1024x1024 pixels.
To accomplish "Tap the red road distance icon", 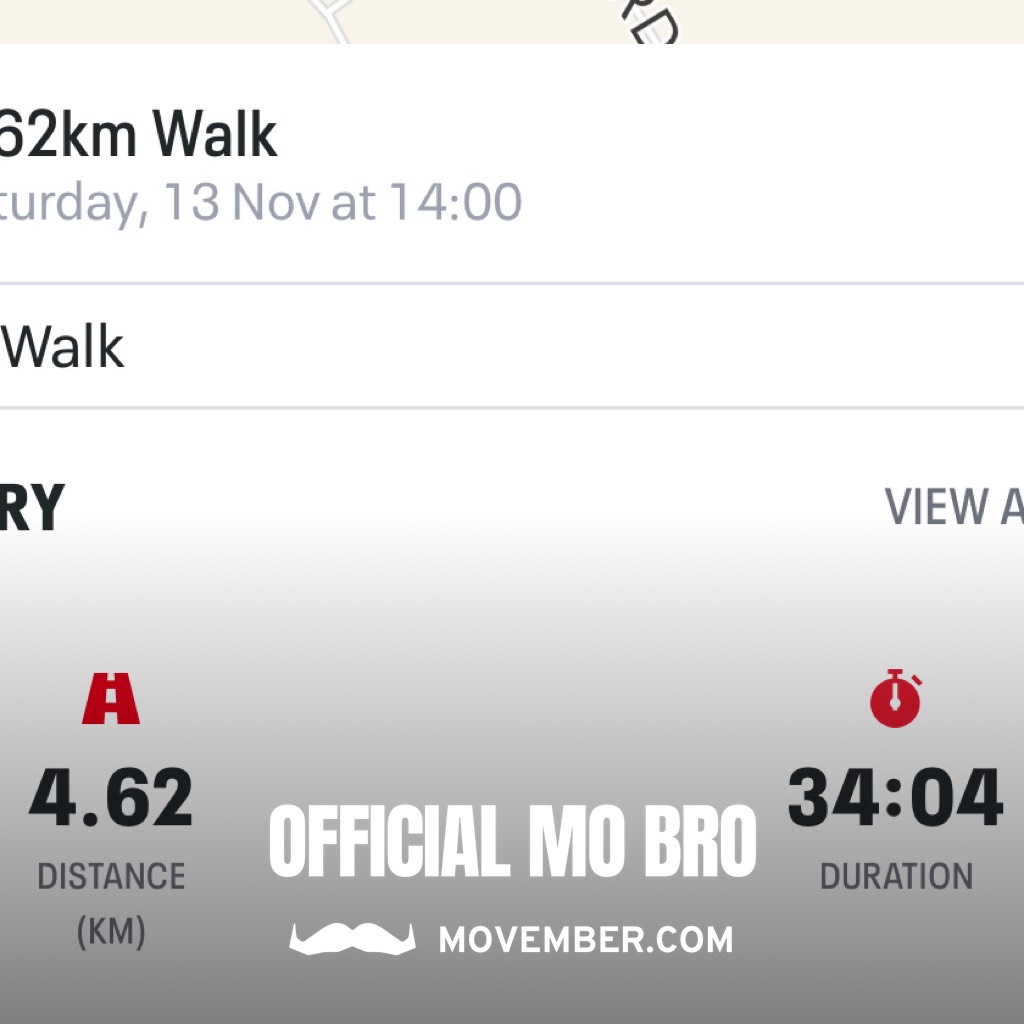I will tap(111, 699).
